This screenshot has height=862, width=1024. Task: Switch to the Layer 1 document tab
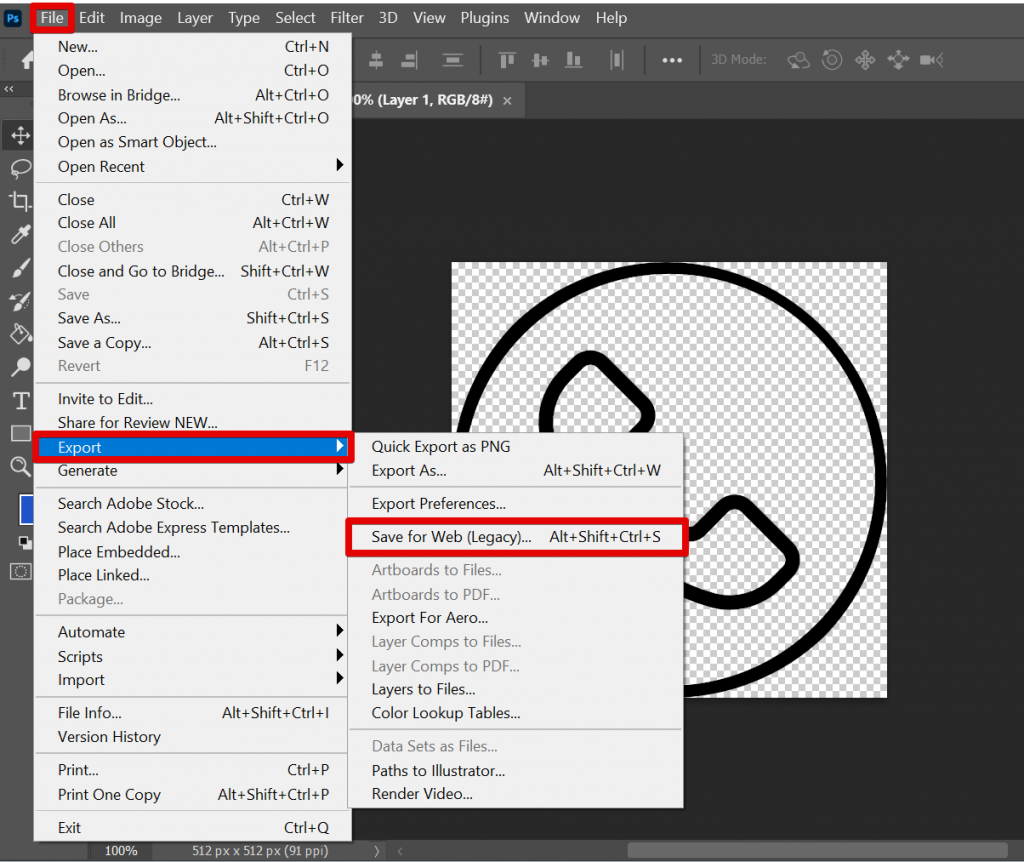pos(420,100)
